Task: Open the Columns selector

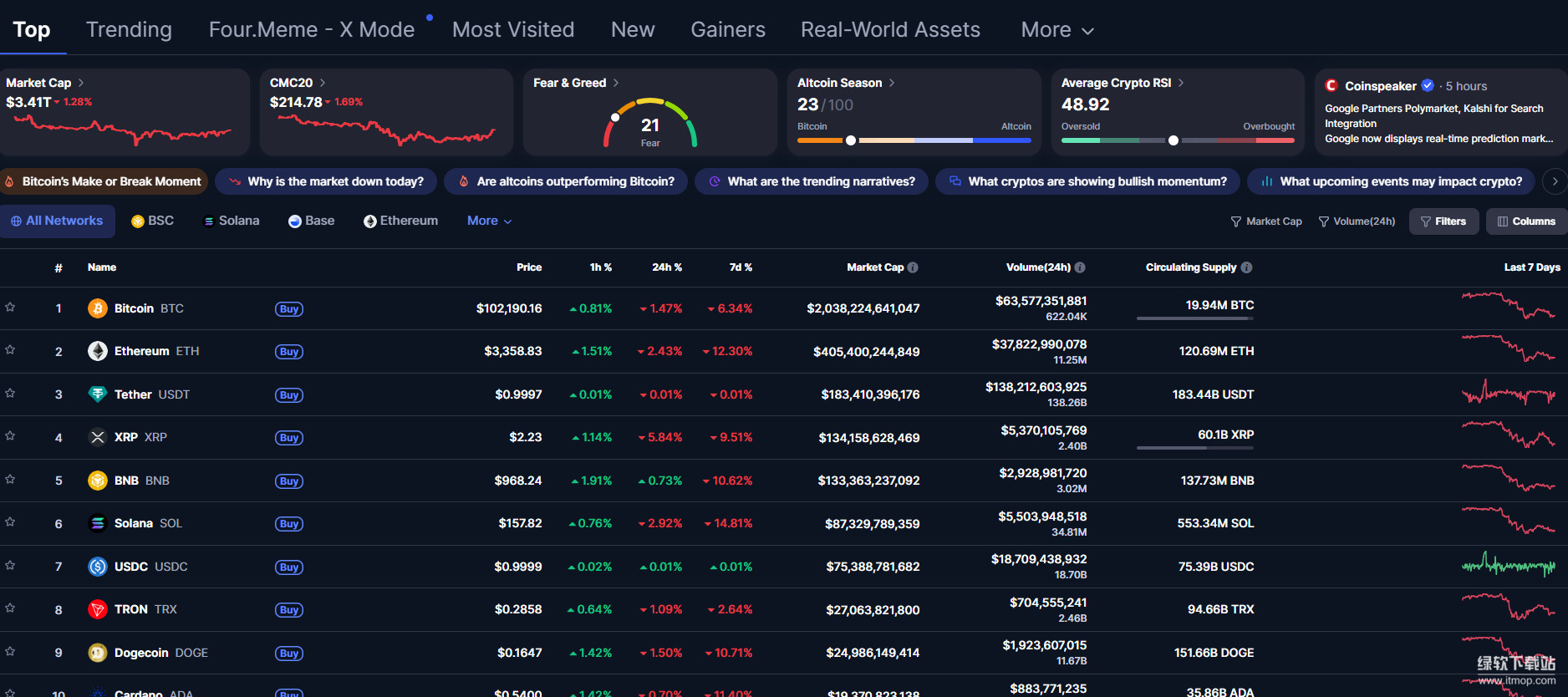Action: [1526, 221]
